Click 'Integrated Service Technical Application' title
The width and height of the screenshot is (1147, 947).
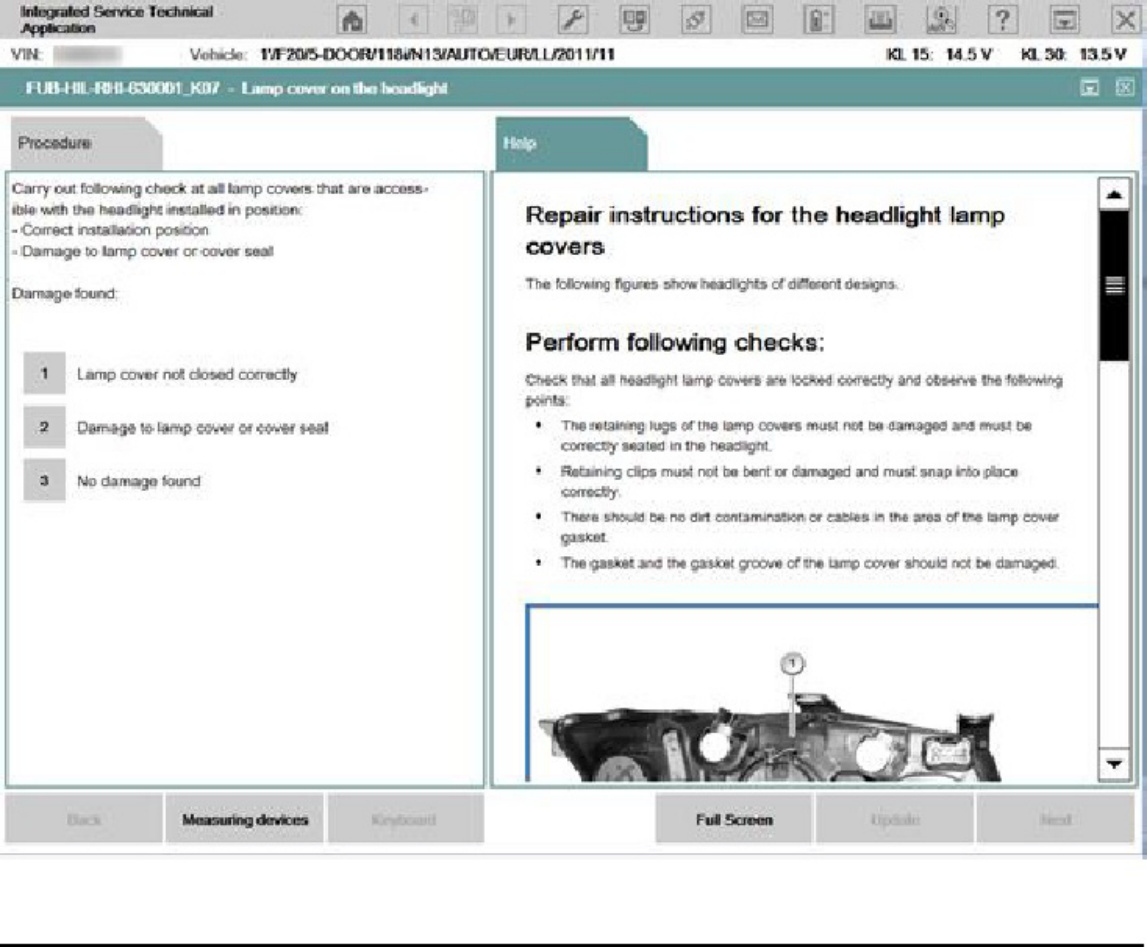tap(116, 20)
